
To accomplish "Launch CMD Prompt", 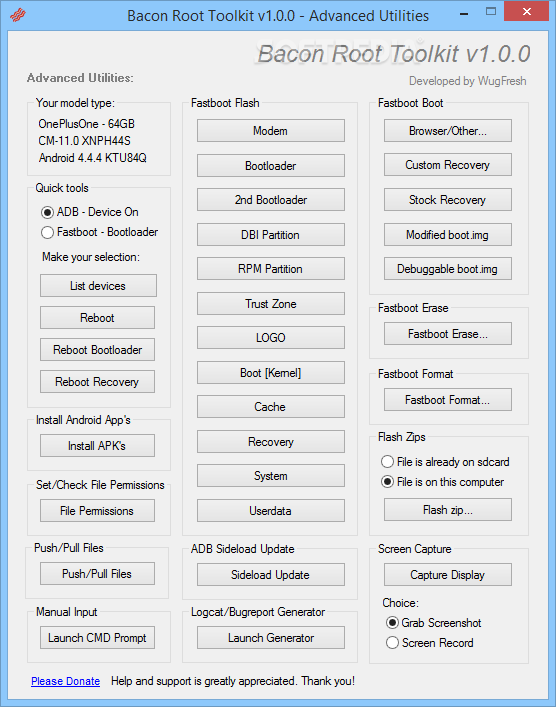I will click(x=97, y=638).
